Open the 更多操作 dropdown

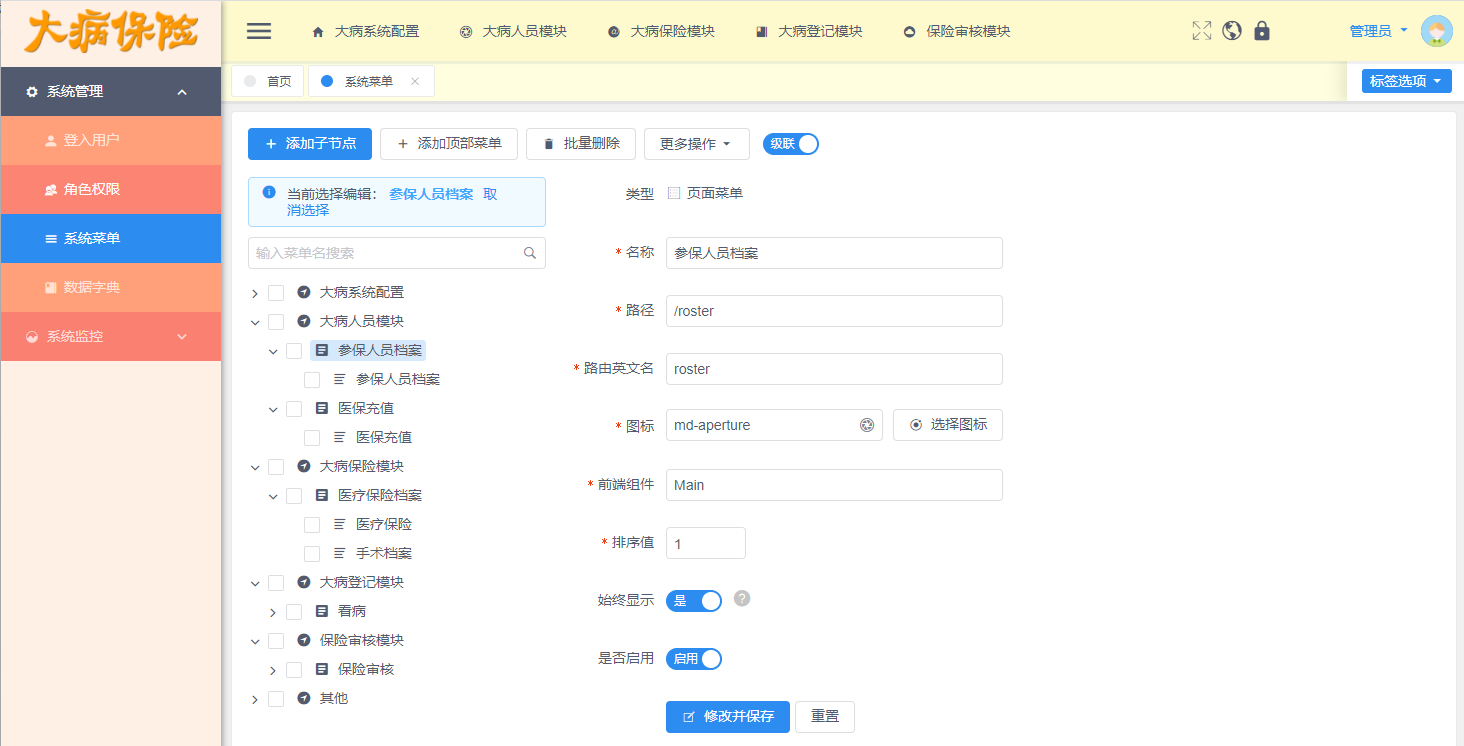click(x=696, y=143)
